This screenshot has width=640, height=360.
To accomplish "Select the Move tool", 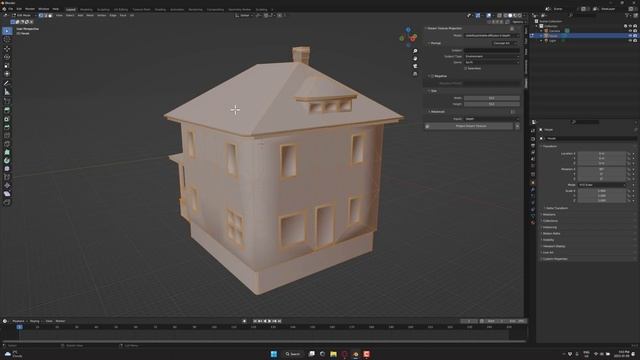I will tap(7, 49).
